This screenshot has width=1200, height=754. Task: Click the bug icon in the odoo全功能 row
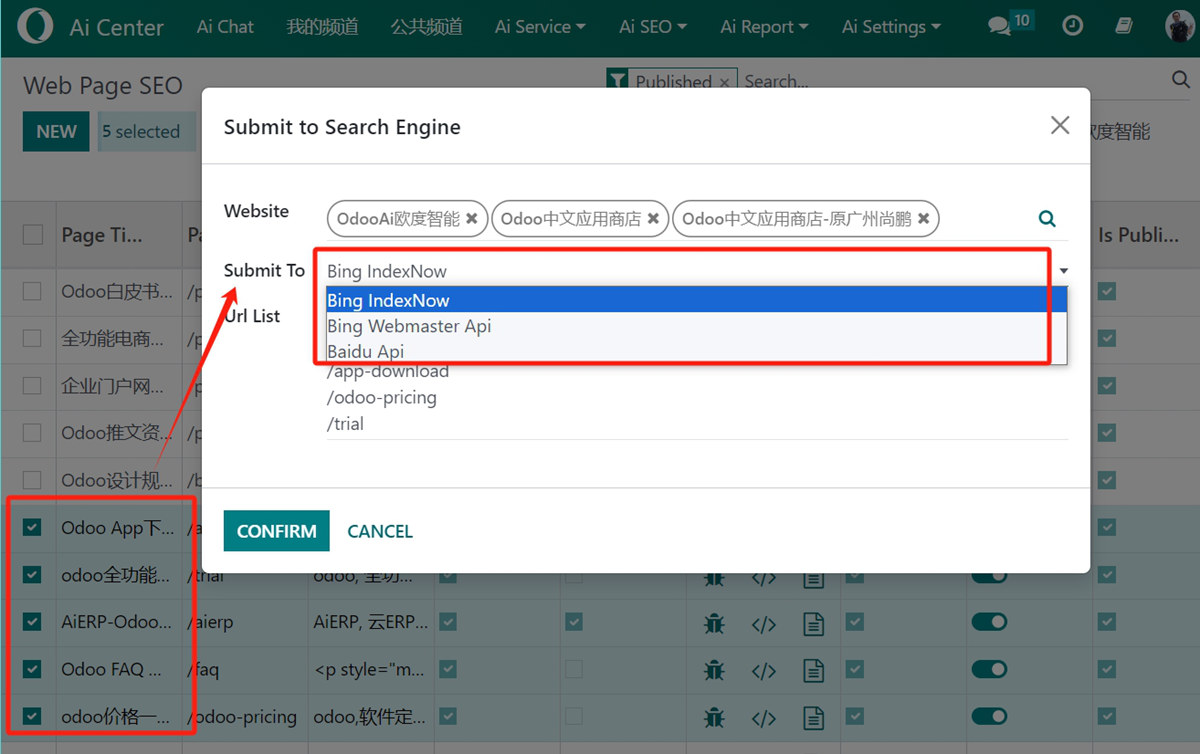coord(713,578)
